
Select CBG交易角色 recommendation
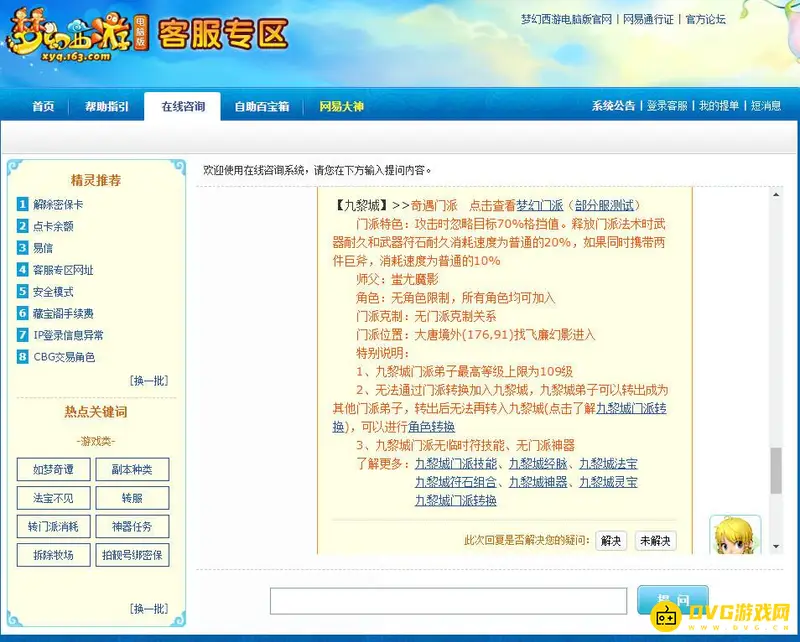pyautogui.click(x=64, y=357)
